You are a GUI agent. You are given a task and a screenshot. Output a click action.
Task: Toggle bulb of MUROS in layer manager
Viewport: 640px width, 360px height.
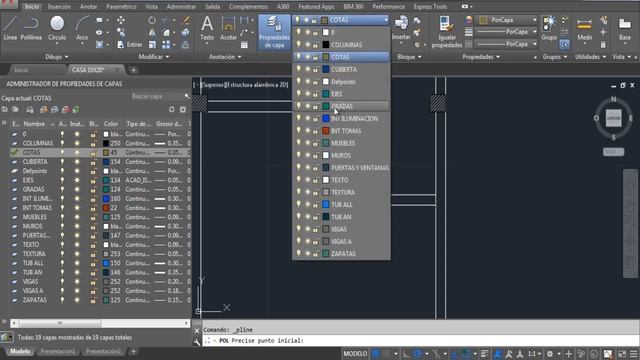click(x=62, y=226)
